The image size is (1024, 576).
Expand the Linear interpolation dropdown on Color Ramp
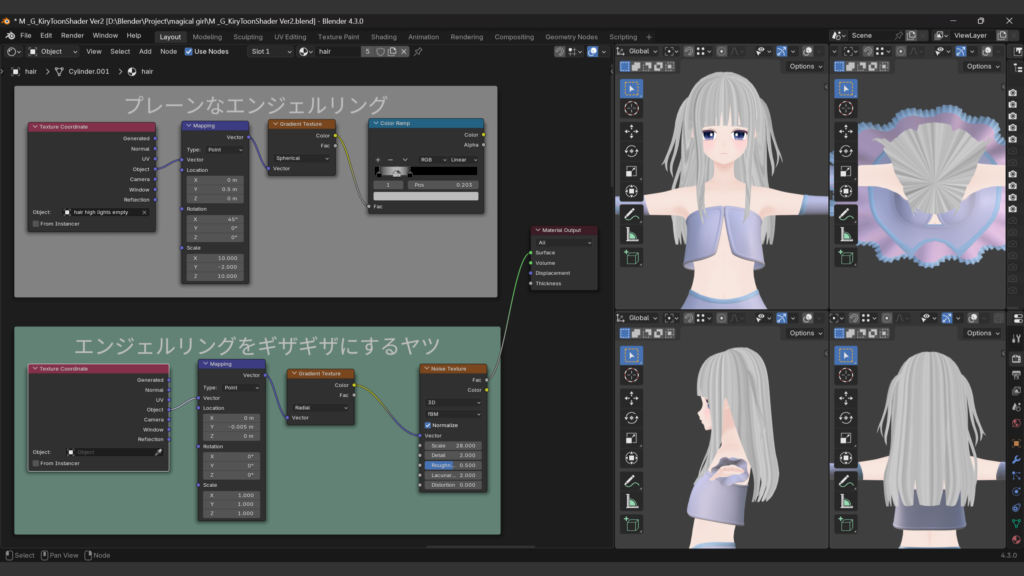click(463, 159)
